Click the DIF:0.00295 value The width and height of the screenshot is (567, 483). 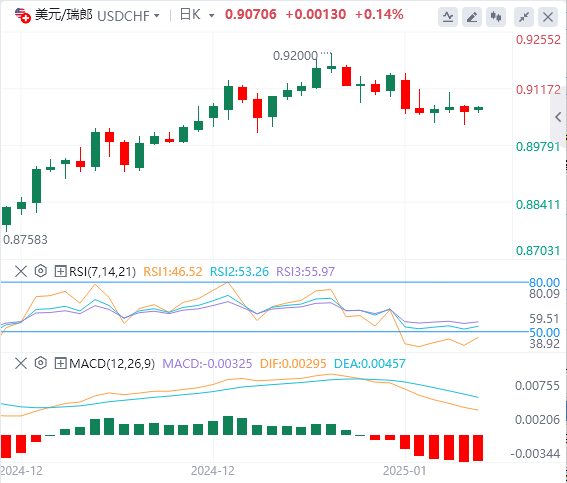coord(293,363)
